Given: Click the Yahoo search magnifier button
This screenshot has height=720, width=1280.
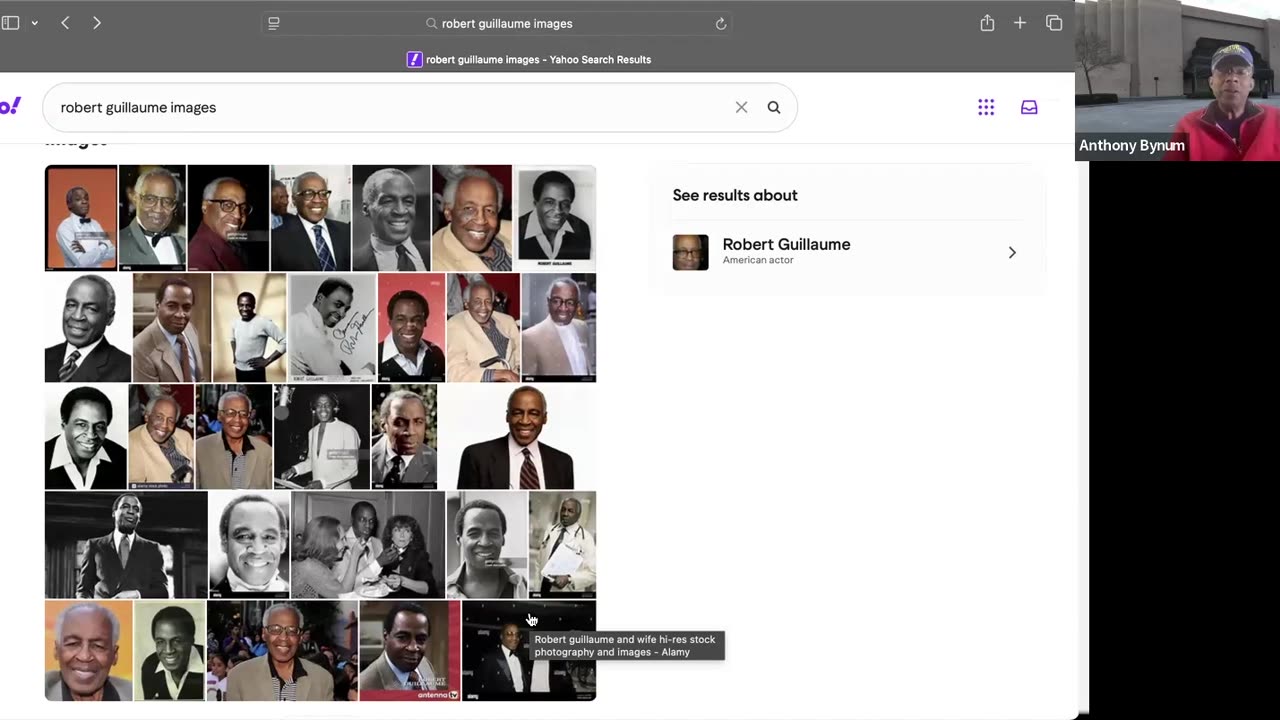Looking at the screenshot, I should coord(774,107).
